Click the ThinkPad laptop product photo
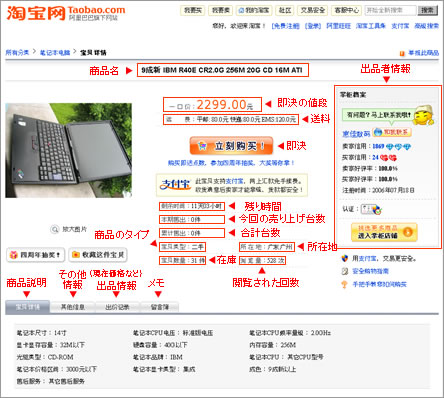This screenshot has height=398, width=444. click(68, 150)
